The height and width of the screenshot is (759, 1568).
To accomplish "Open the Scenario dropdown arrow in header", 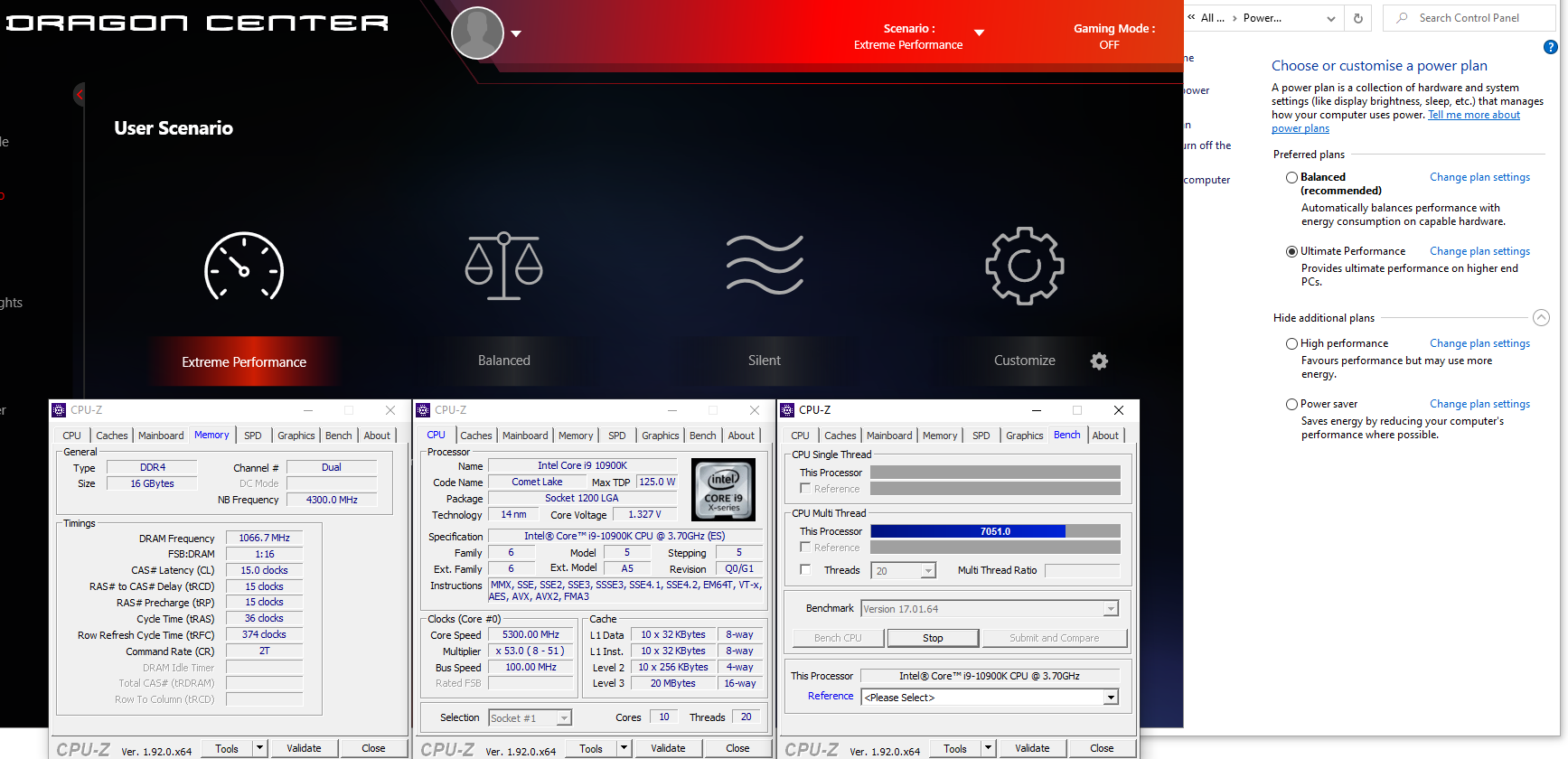I will click(979, 33).
